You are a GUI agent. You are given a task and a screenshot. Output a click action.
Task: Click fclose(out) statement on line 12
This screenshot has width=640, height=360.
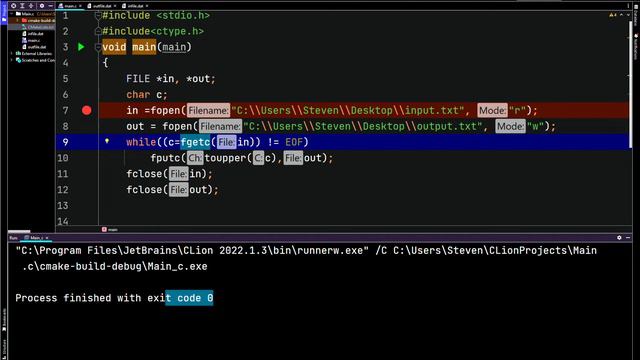pyautogui.click(x=172, y=190)
